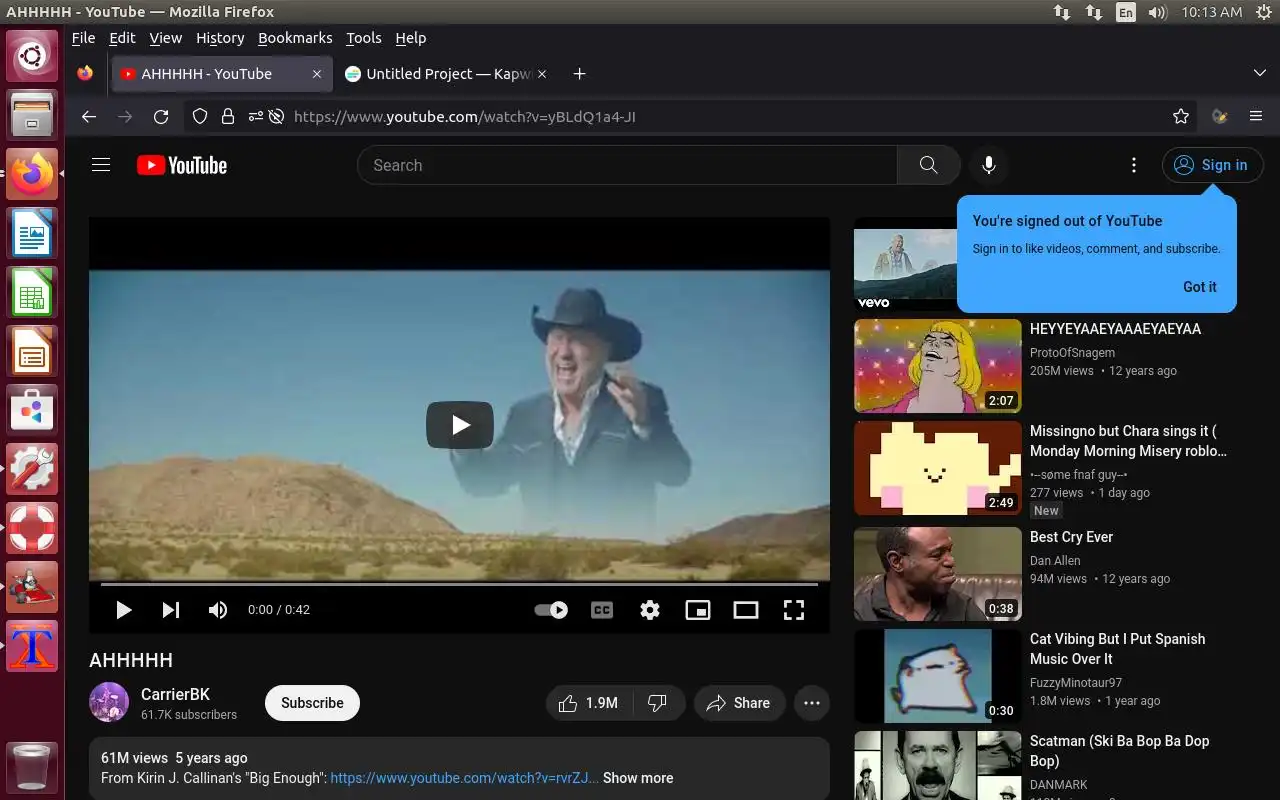Open the View menu
The image size is (1280, 800).
(x=166, y=38)
